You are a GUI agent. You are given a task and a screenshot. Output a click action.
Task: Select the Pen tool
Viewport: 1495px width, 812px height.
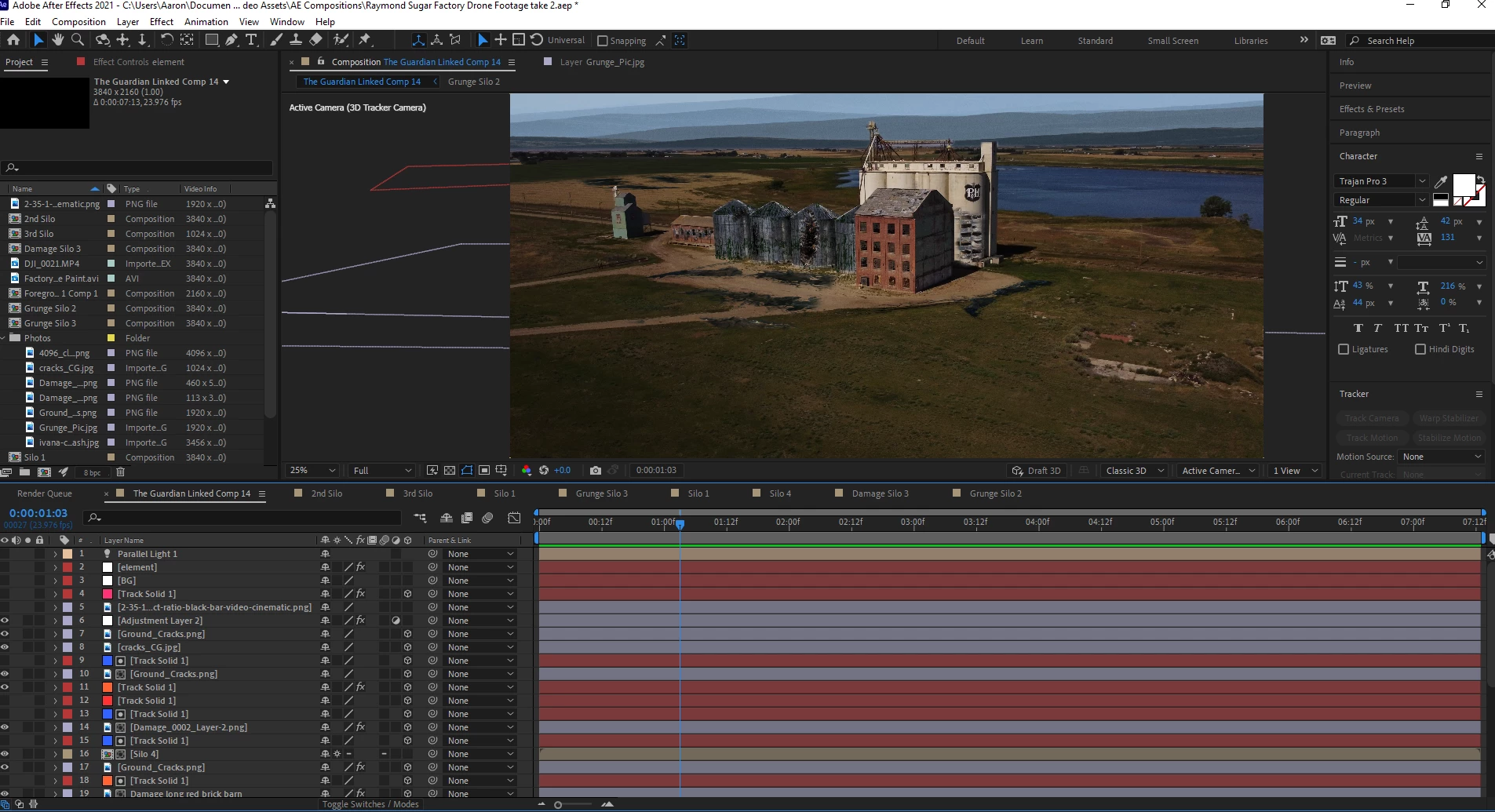tap(232, 40)
